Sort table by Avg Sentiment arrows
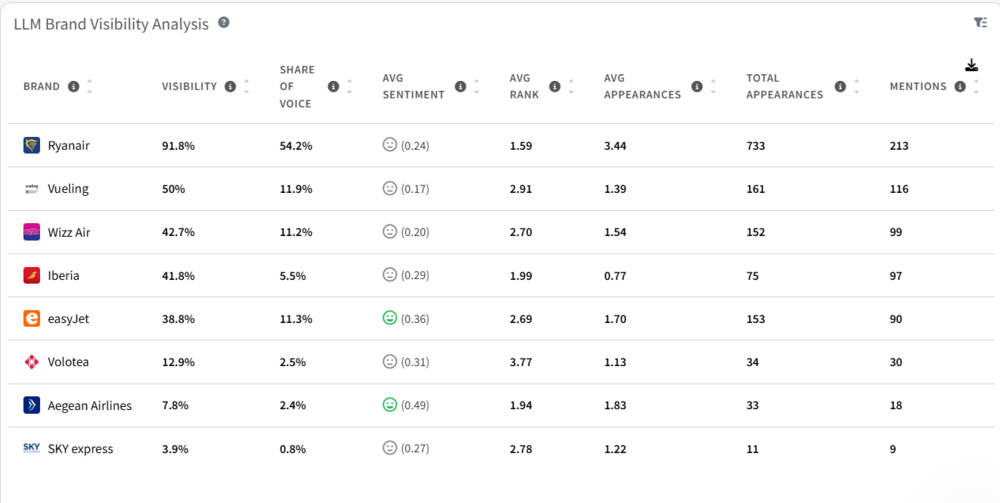The width and height of the screenshot is (1000, 503). (476, 86)
